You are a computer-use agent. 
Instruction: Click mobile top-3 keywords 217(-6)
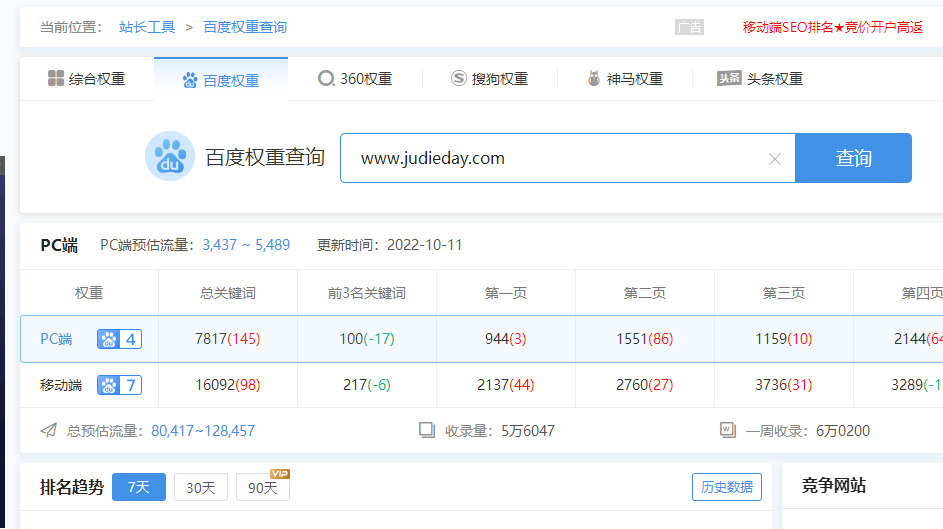click(x=367, y=385)
